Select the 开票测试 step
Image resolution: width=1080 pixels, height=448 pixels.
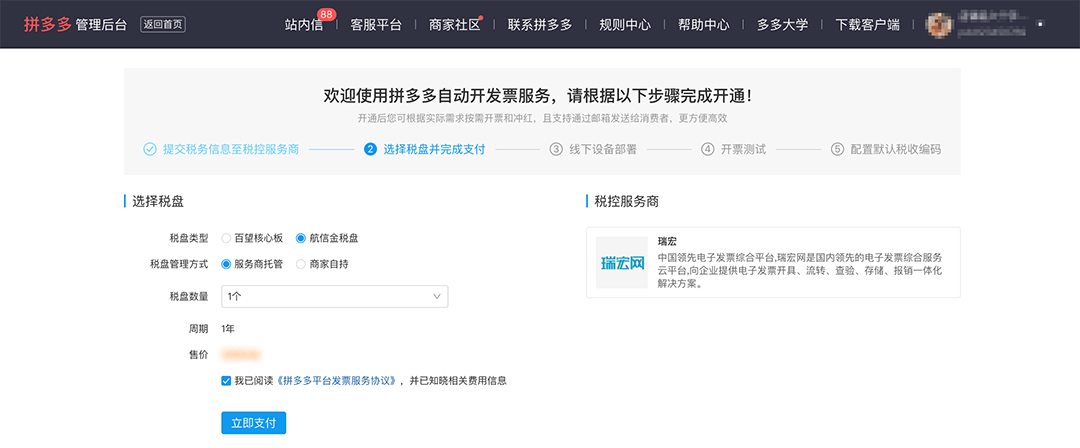(x=743, y=149)
